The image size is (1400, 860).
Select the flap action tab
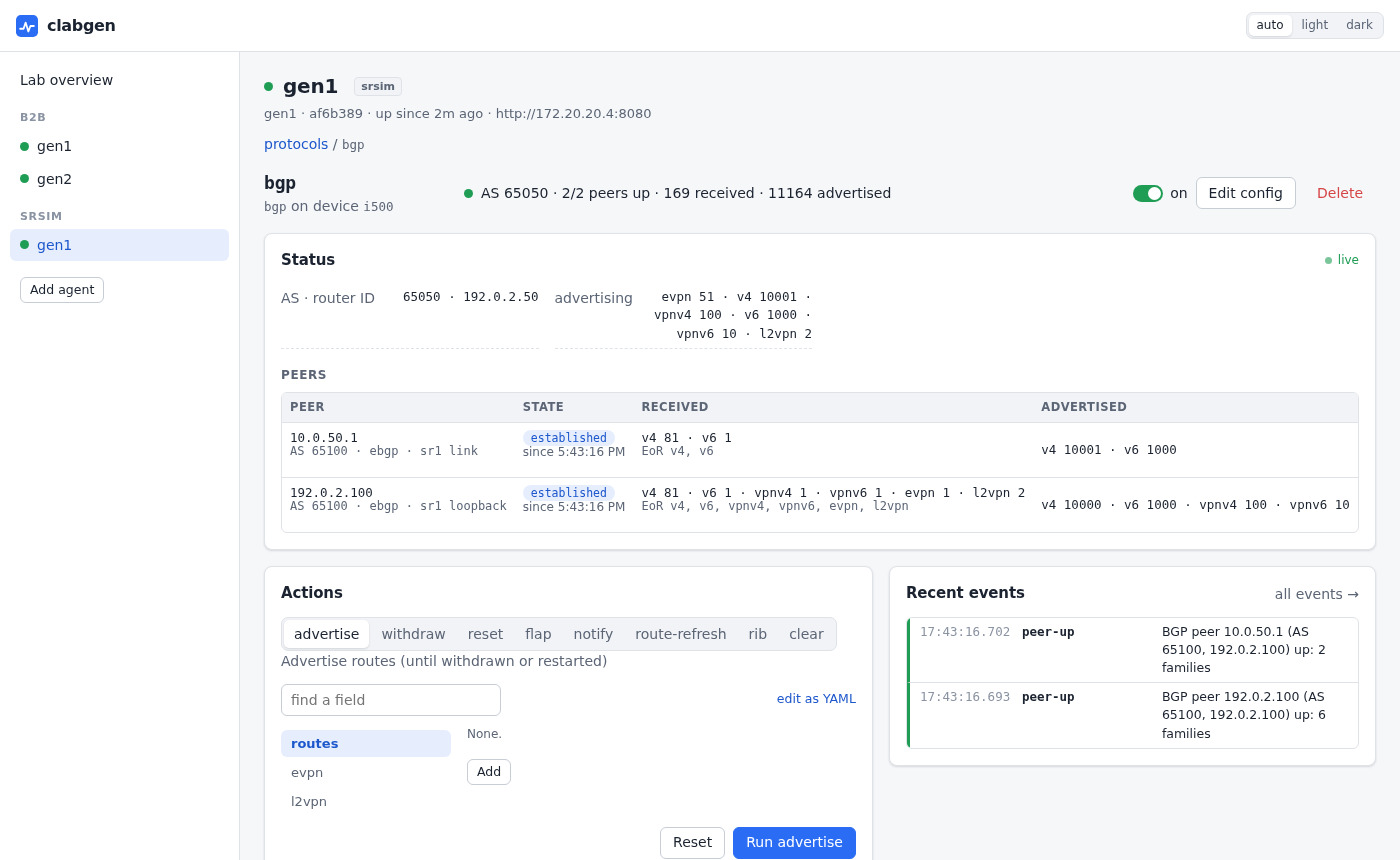point(538,634)
